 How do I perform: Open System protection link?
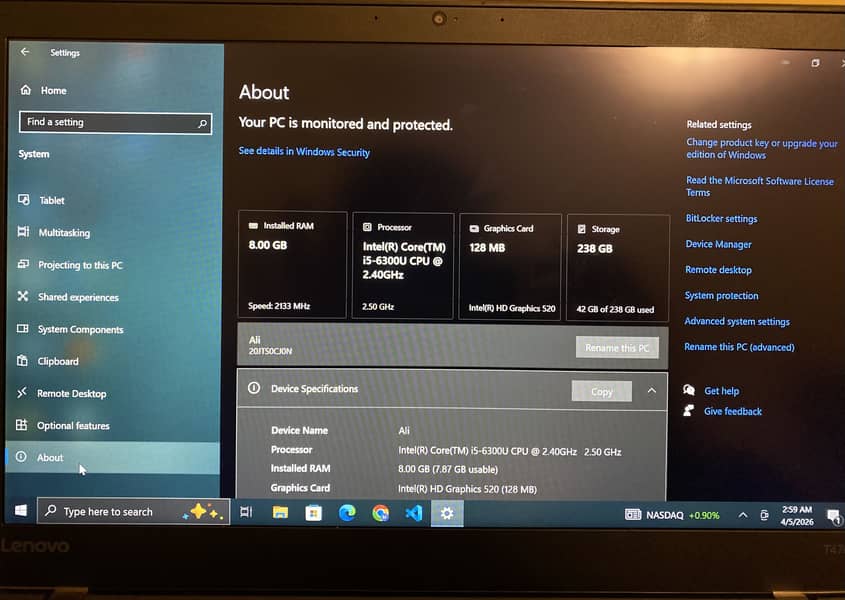(x=721, y=295)
